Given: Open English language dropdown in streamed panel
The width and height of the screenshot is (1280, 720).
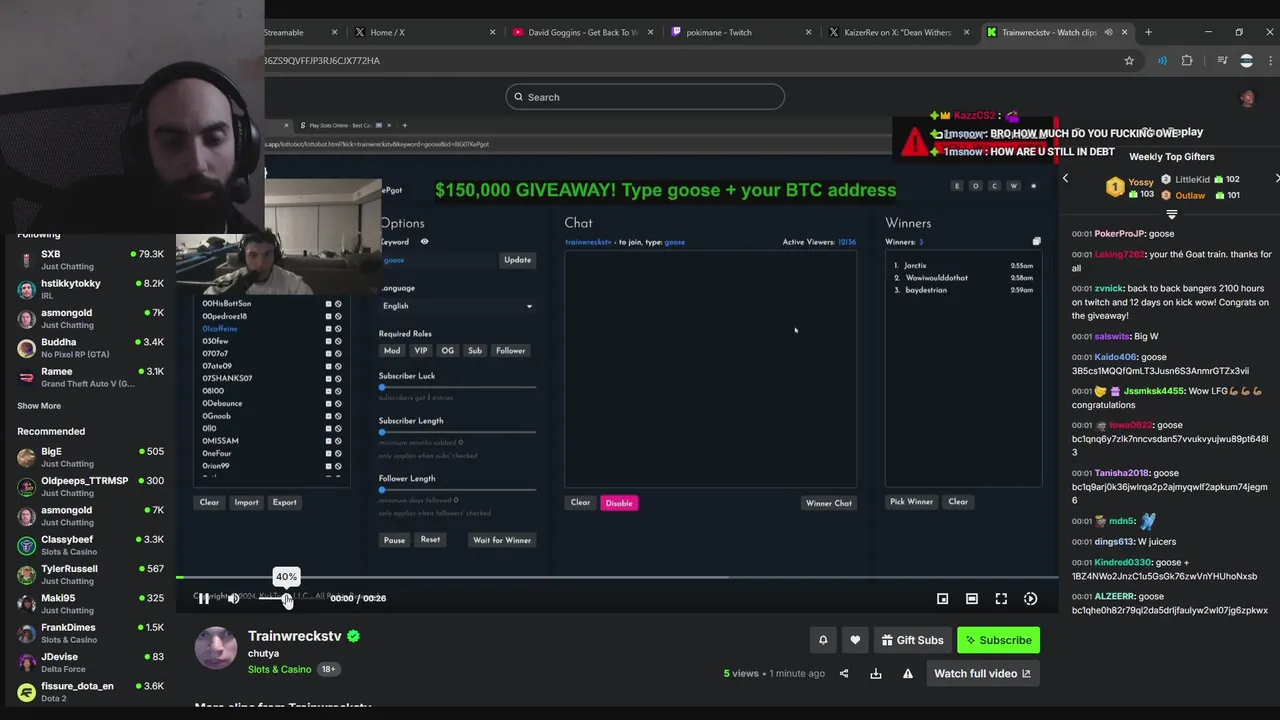Looking at the screenshot, I should pyautogui.click(x=457, y=306).
